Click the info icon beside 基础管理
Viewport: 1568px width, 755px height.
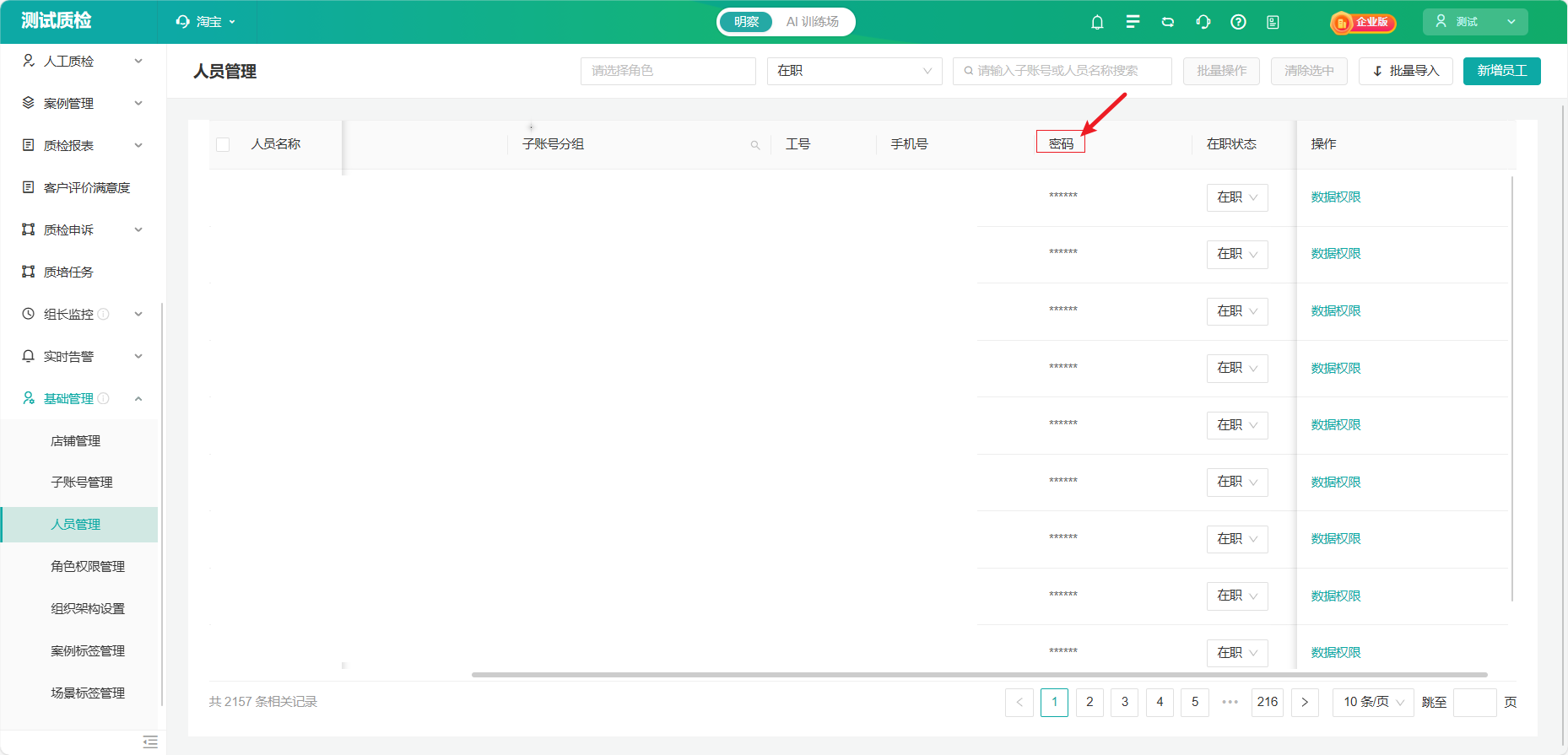click(103, 398)
